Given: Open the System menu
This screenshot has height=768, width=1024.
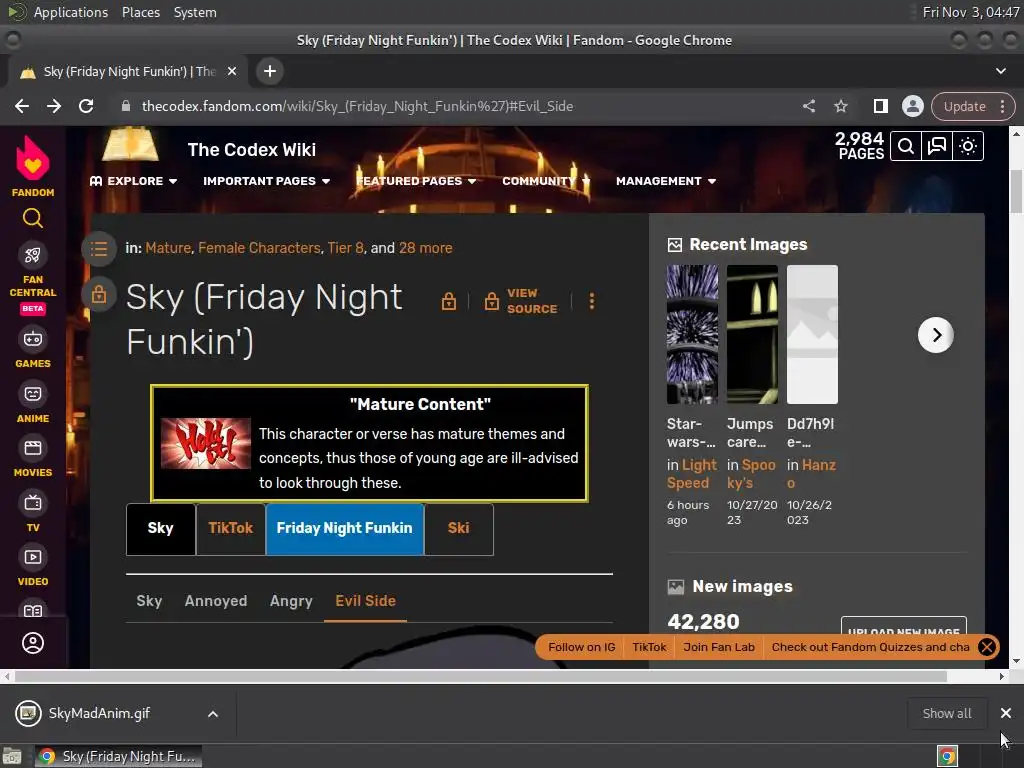Looking at the screenshot, I should [x=195, y=12].
